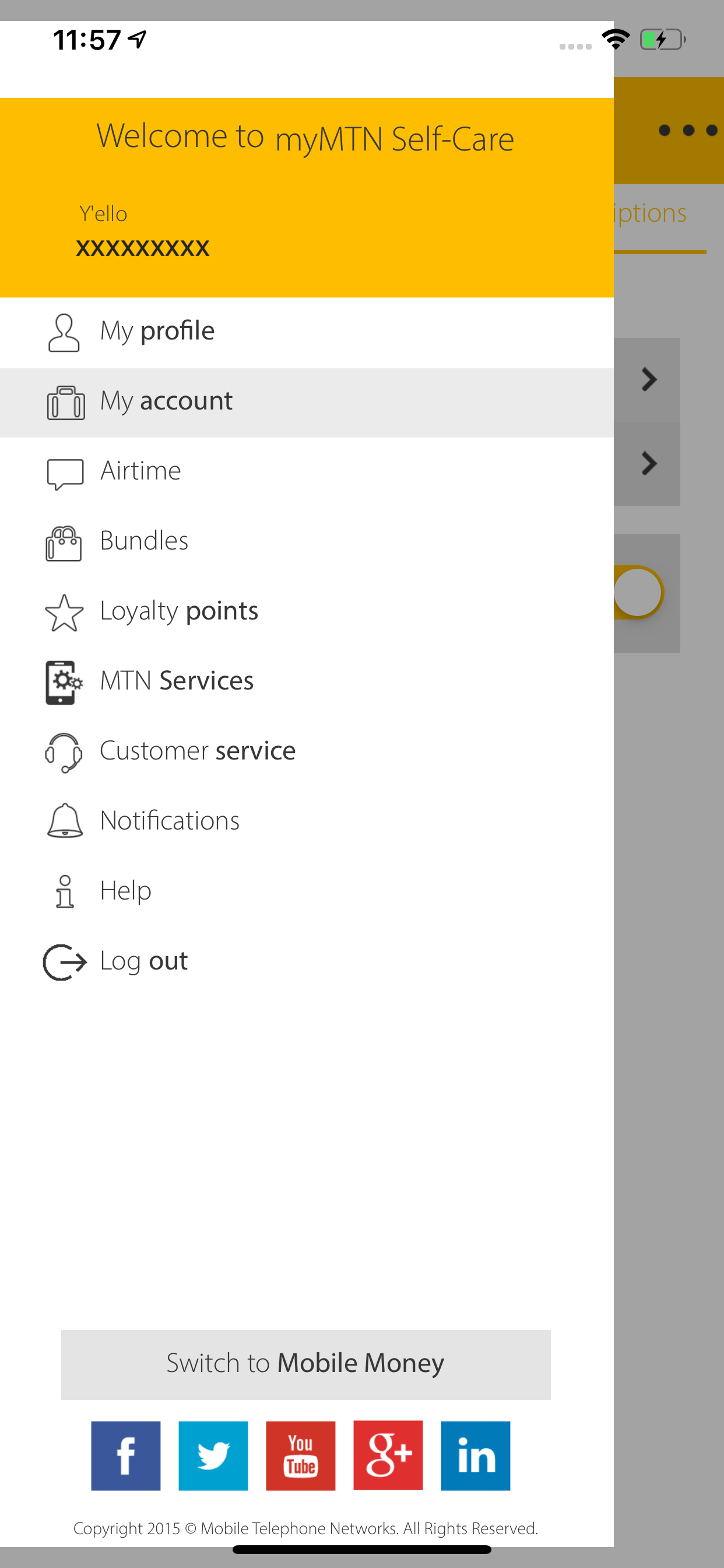The image size is (724, 1568).
Task: Tap the My profile person icon
Action: [x=64, y=332]
